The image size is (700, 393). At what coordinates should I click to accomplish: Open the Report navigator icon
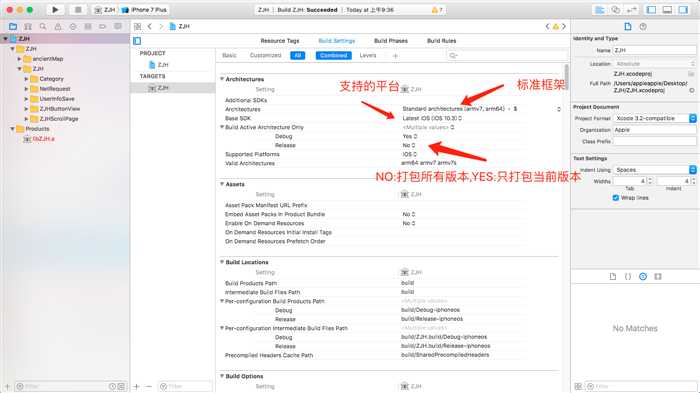click(118, 26)
